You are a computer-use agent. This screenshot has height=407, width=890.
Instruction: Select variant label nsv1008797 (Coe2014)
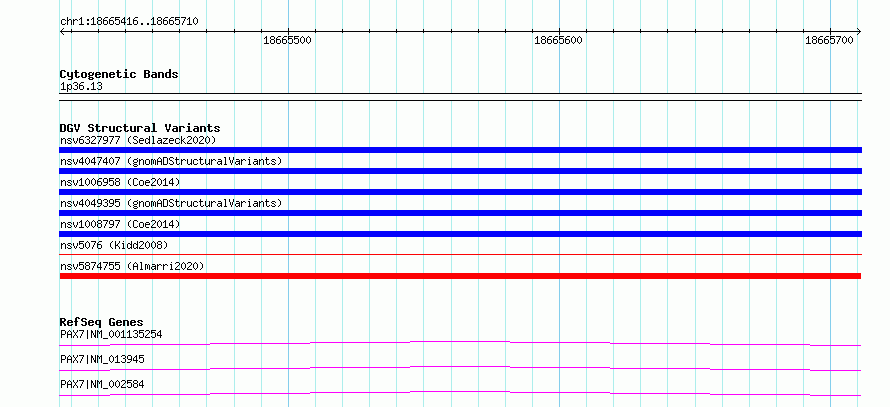(120, 224)
